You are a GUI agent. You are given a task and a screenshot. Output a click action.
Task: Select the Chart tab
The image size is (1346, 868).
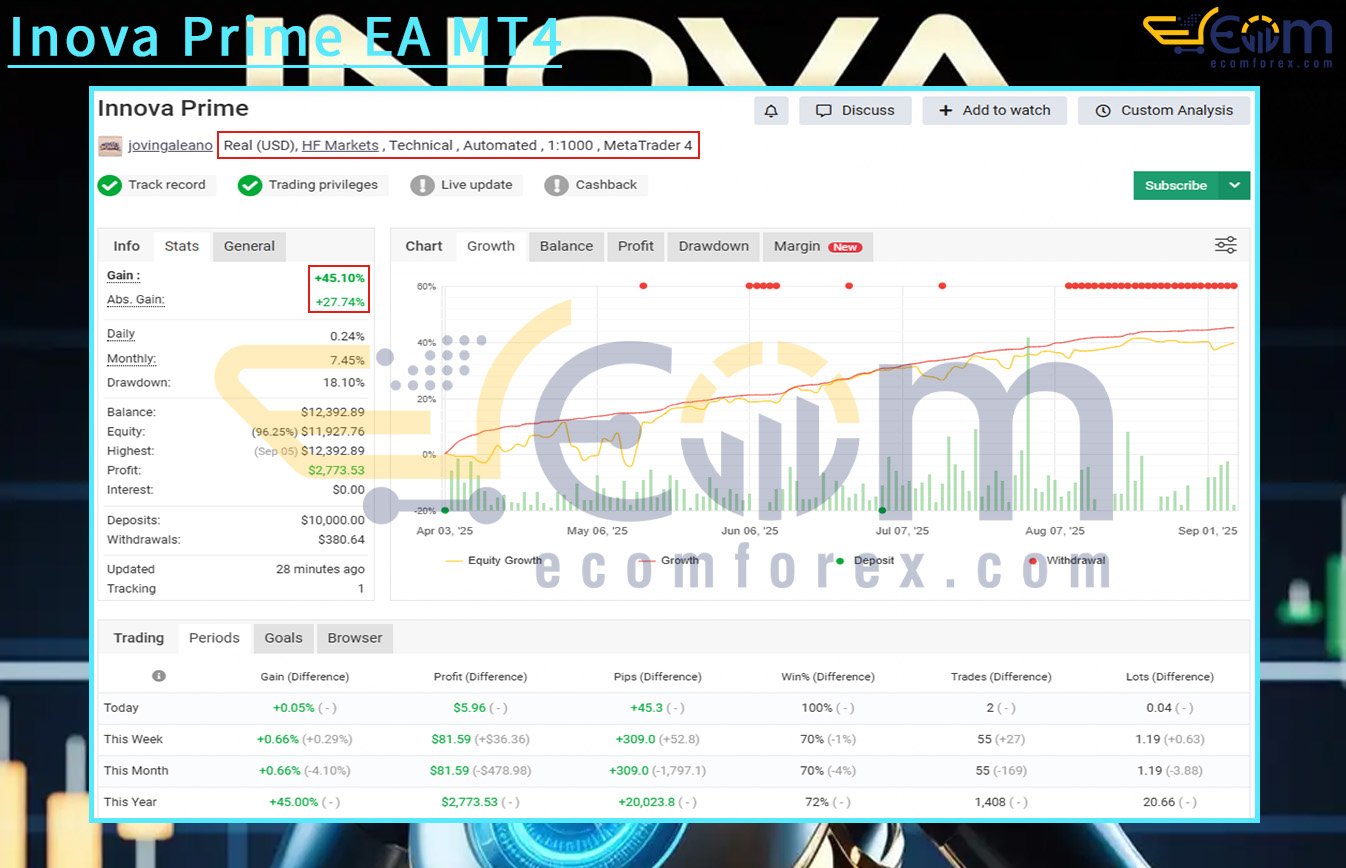coord(424,246)
